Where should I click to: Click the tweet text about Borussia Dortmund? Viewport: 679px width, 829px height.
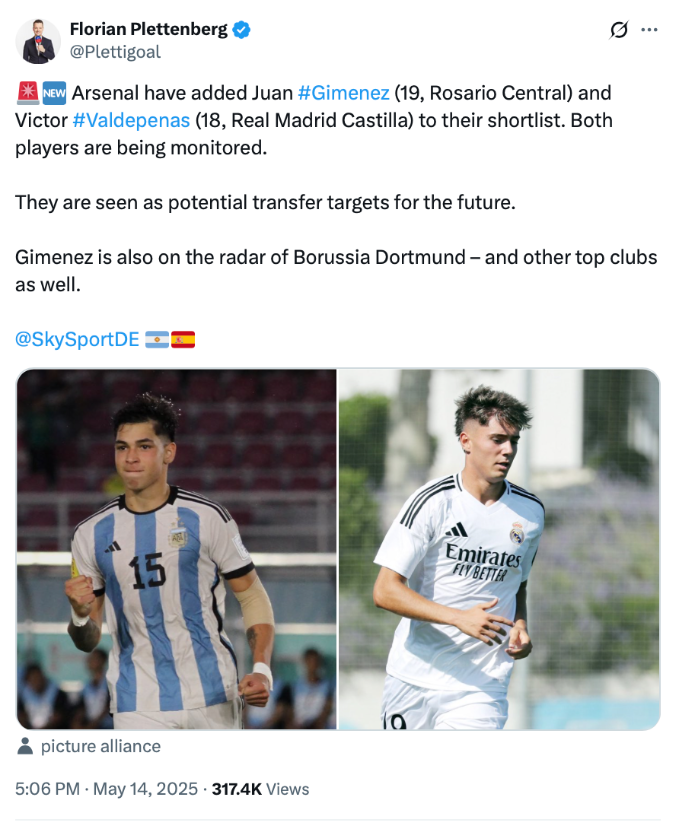tap(336, 271)
